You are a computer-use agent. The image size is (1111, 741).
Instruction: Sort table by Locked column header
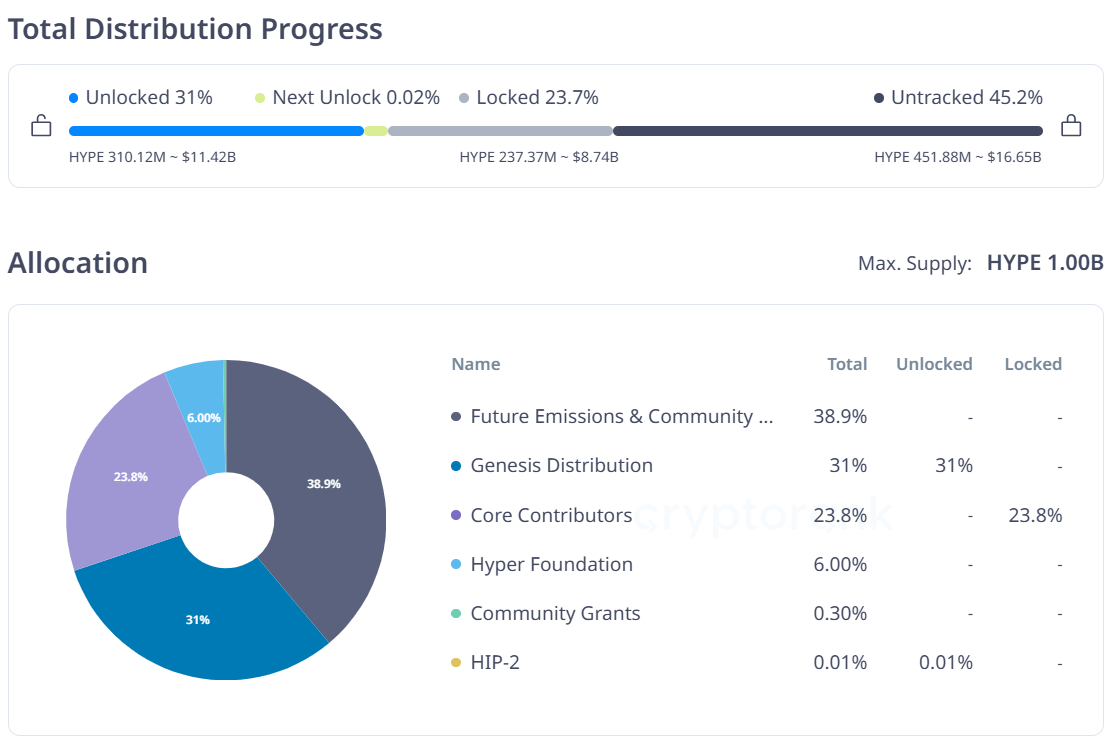1033,364
